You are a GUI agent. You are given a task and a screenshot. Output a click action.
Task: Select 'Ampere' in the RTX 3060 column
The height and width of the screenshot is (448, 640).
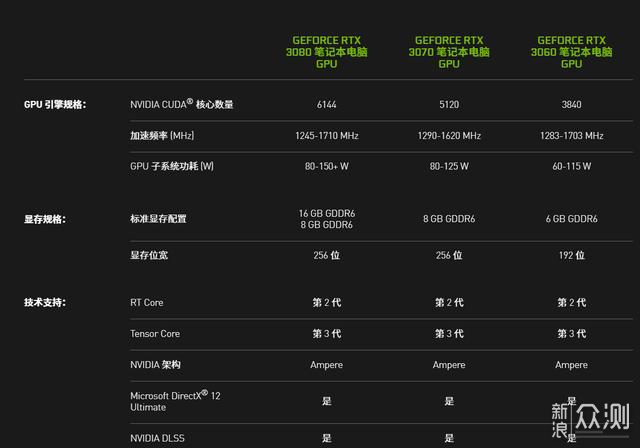tap(571, 365)
